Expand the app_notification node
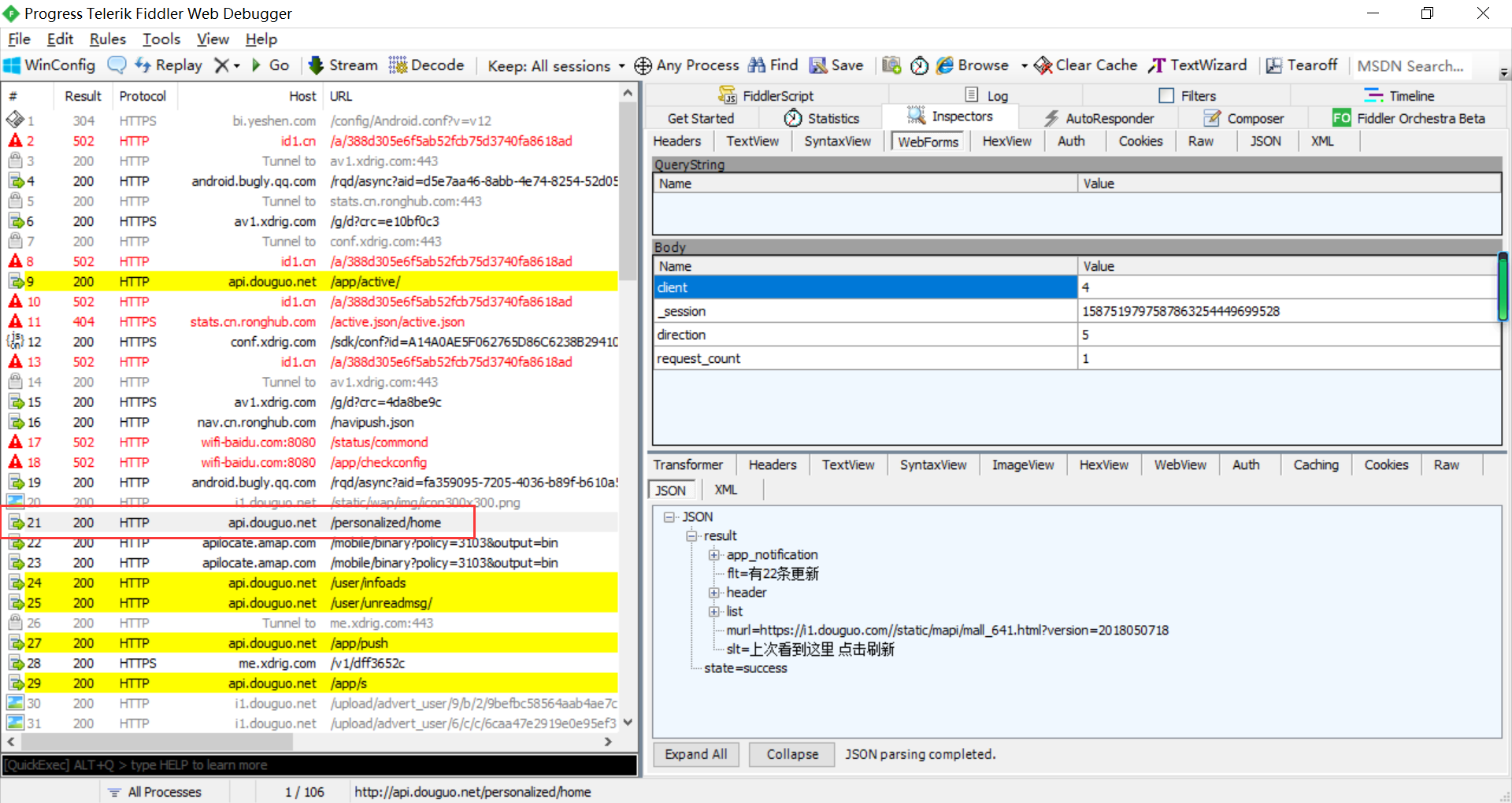This screenshot has width=1512, height=803. click(713, 555)
